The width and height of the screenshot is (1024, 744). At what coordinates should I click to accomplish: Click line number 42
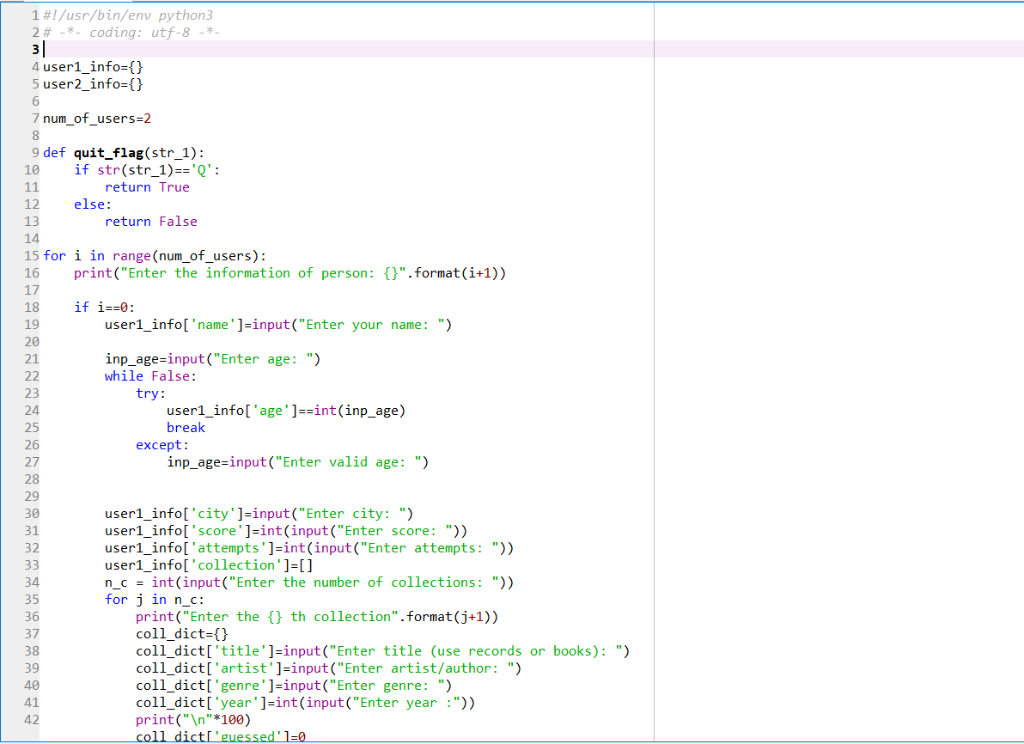(x=31, y=719)
